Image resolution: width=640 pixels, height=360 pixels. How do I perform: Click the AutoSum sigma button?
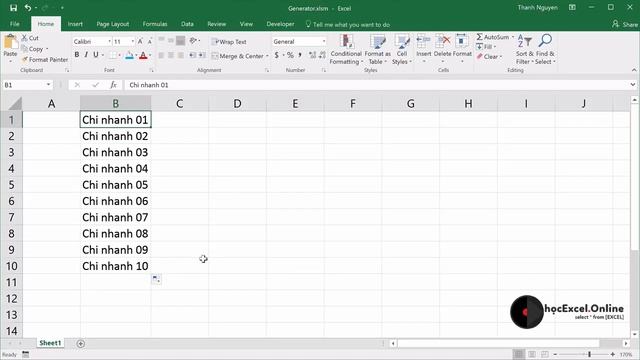pos(493,37)
